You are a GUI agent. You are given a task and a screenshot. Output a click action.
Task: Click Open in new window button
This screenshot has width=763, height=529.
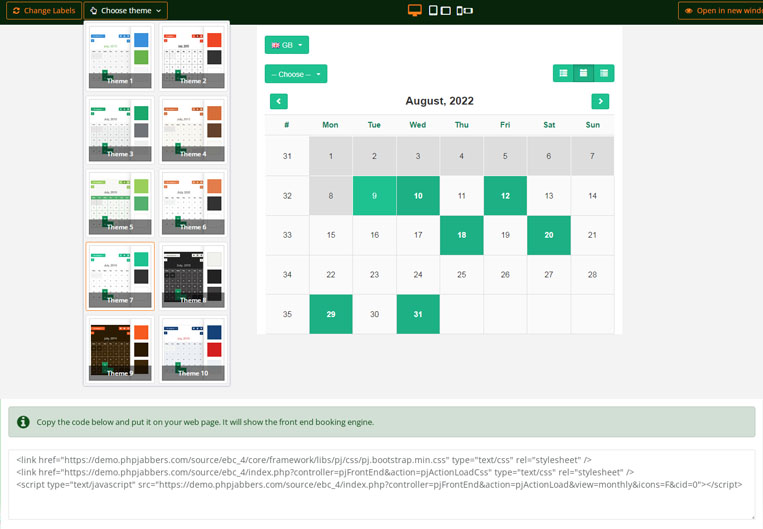click(x=721, y=10)
